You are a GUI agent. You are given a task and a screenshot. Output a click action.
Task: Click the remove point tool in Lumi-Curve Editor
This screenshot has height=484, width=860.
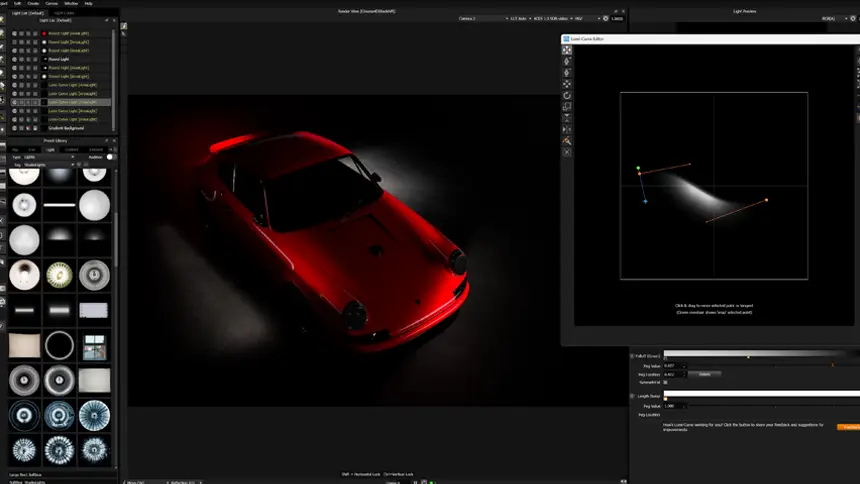(567, 73)
